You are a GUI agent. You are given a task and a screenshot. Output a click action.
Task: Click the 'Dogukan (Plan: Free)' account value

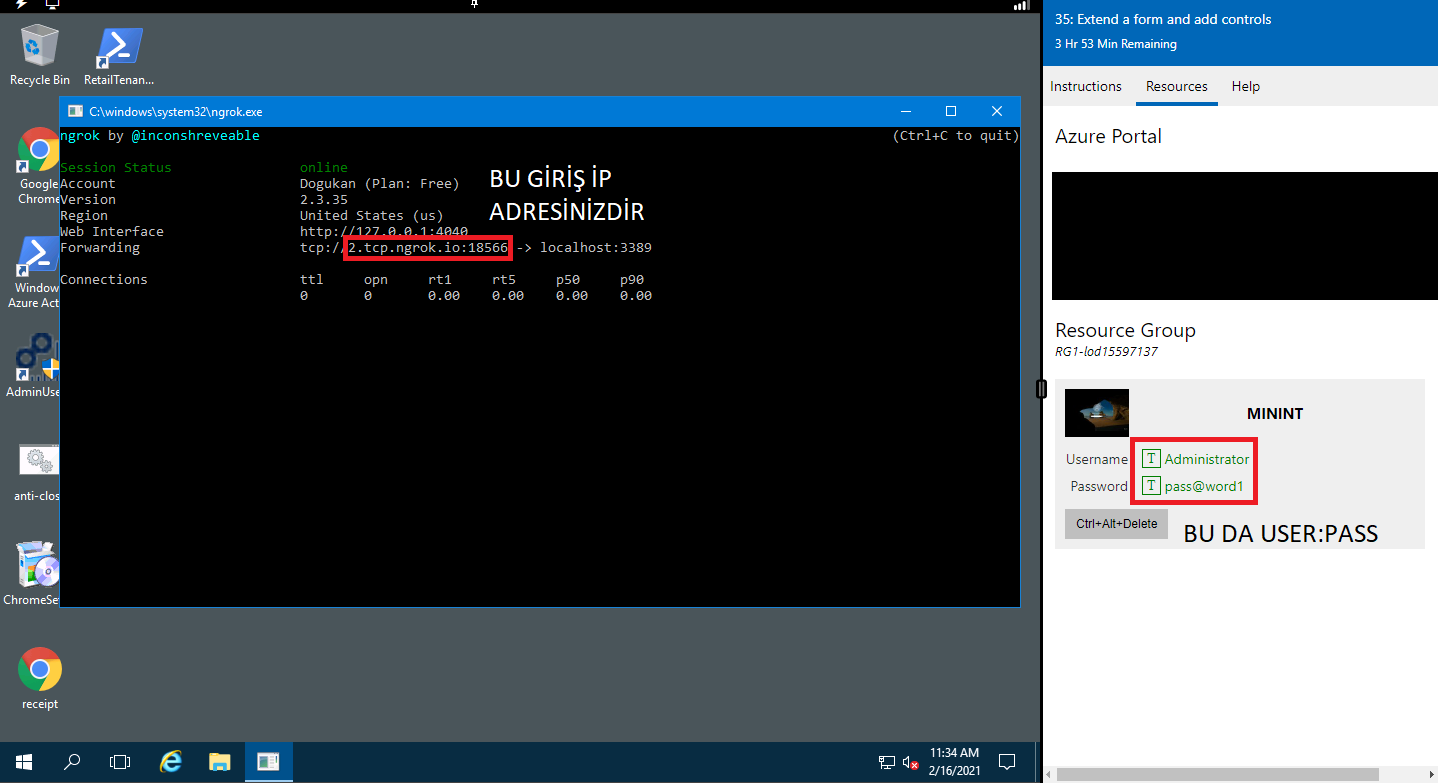pos(380,183)
